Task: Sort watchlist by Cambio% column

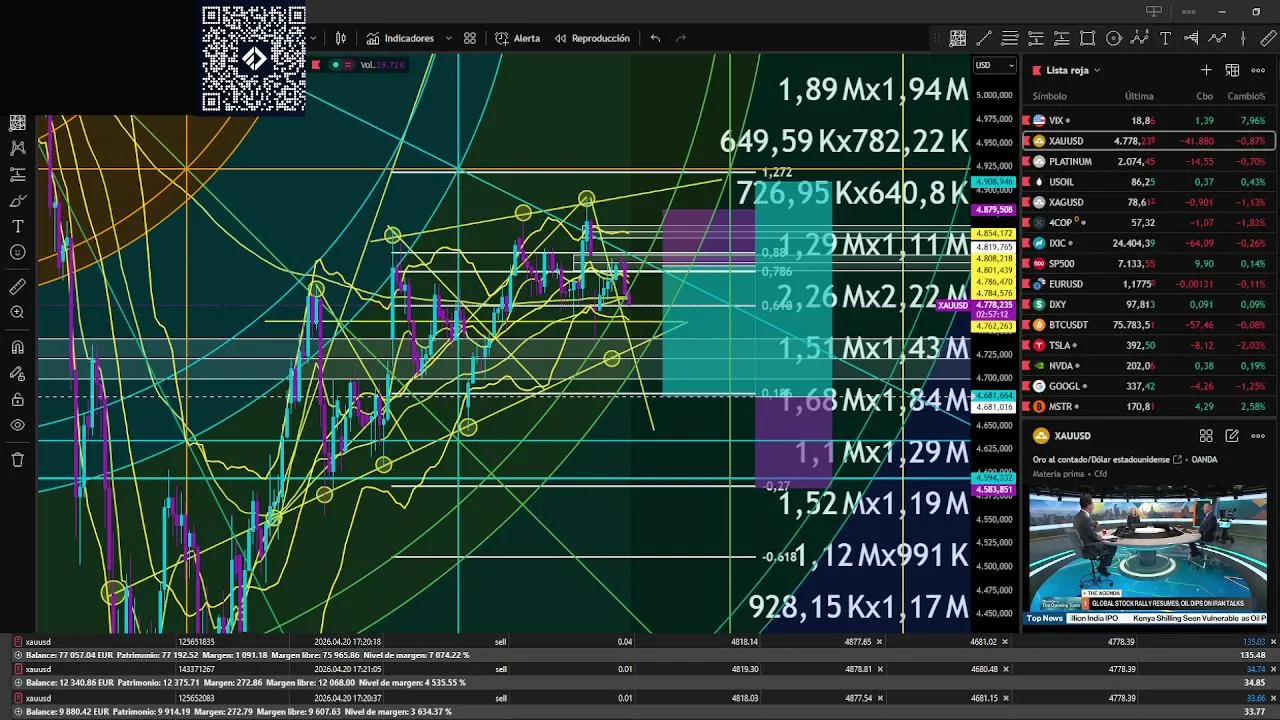Action: point(1246,96)
